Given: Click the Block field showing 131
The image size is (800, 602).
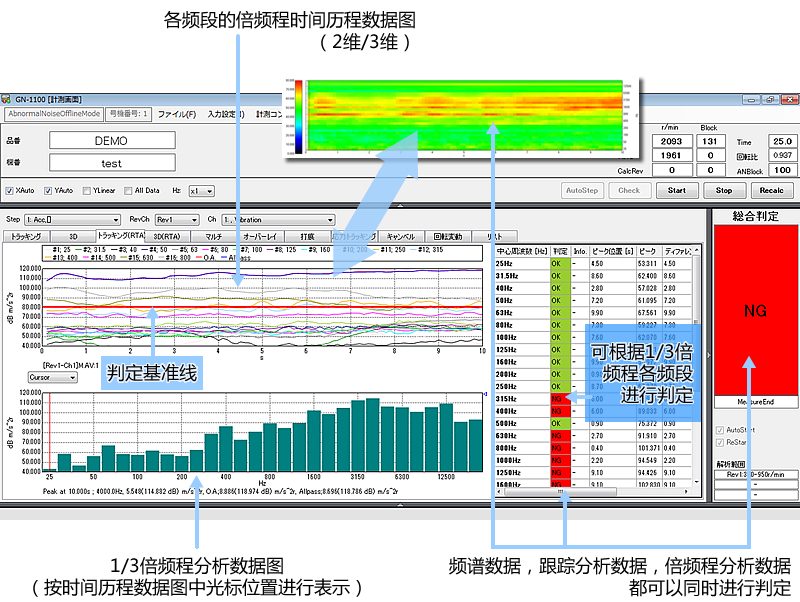Looking at the screenshot, I should pyautogui.click(x=710, y=141).
